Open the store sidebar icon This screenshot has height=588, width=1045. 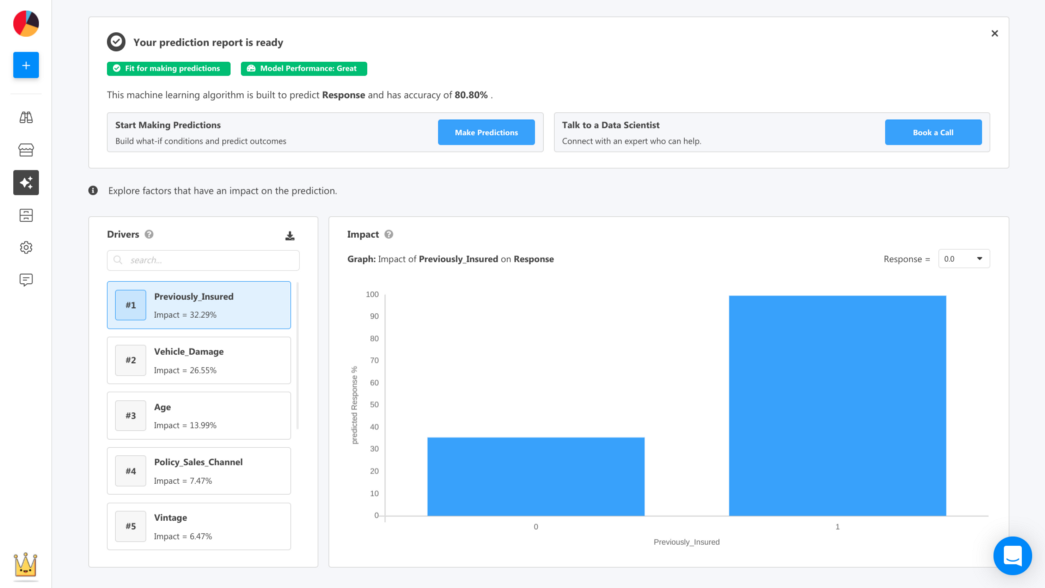coord(26,150)
